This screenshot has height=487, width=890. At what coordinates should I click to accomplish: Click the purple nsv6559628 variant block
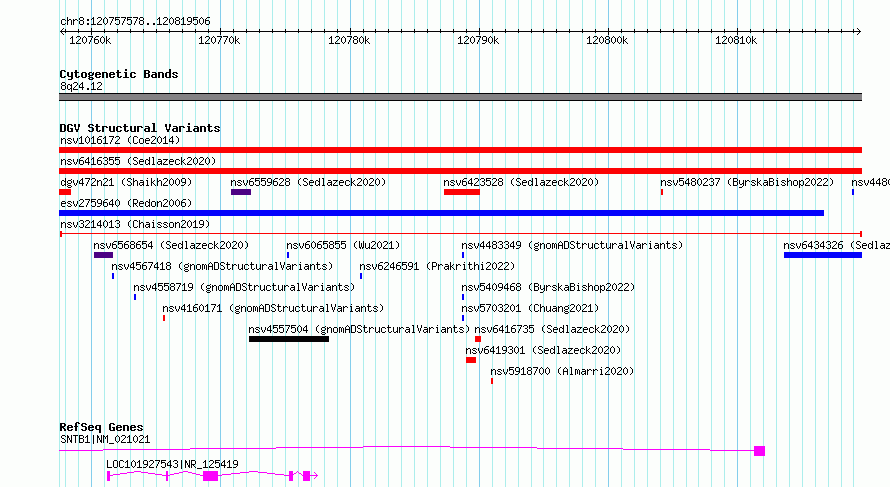241,192
